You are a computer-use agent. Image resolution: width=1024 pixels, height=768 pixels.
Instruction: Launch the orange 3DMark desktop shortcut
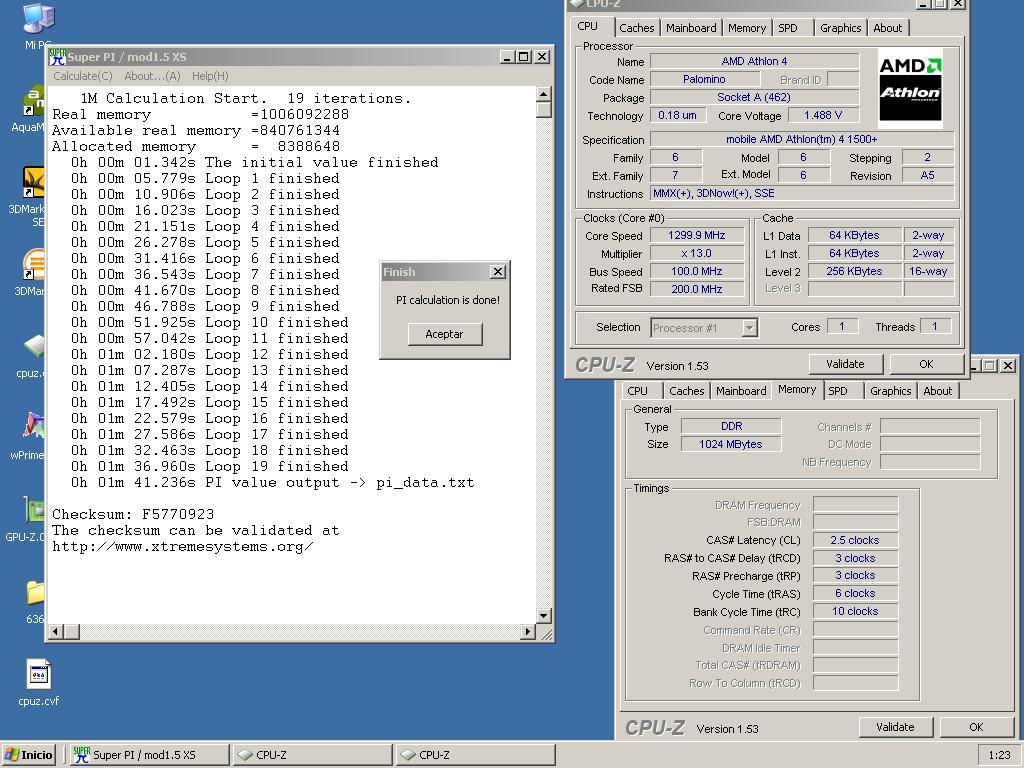(x=33, y=264)
